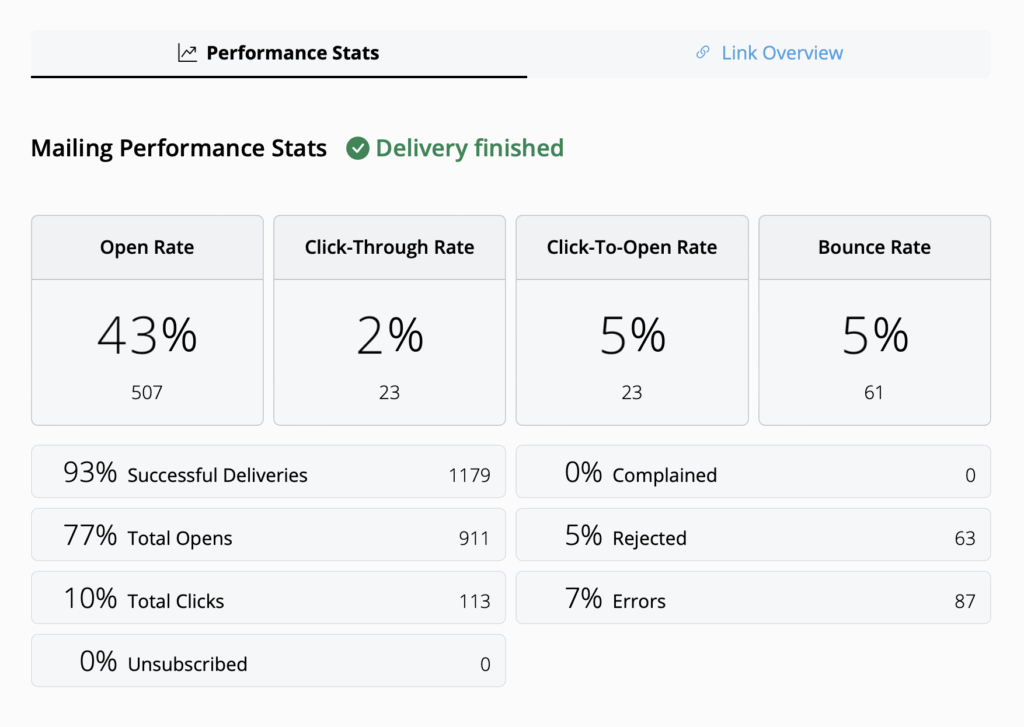This screenshot has width=1024, height=727.
Task: Click the Rejected row
Action: 753,535
